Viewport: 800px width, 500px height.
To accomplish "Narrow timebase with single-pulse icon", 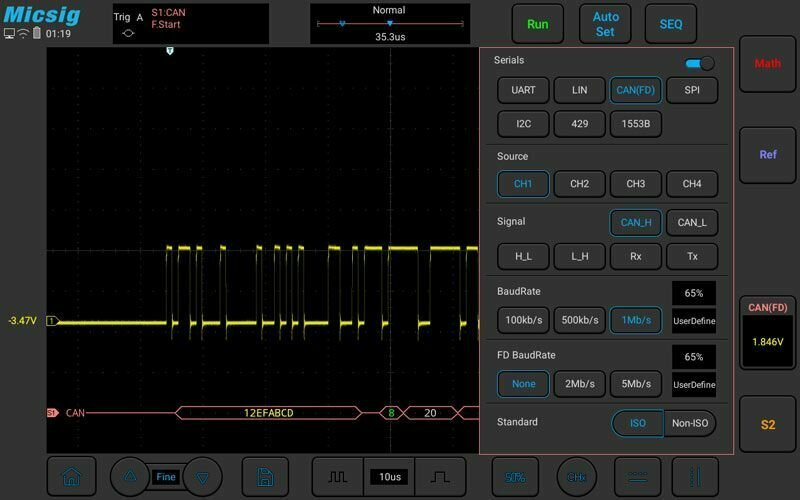I will click(440, 477).
